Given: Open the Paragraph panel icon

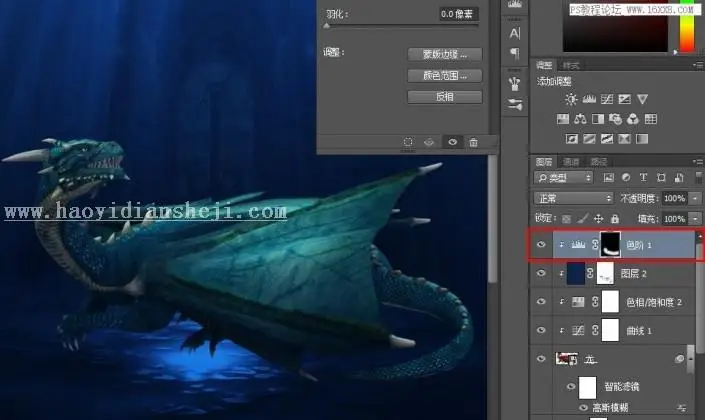Looking at the screenshot, I should 515,53.
